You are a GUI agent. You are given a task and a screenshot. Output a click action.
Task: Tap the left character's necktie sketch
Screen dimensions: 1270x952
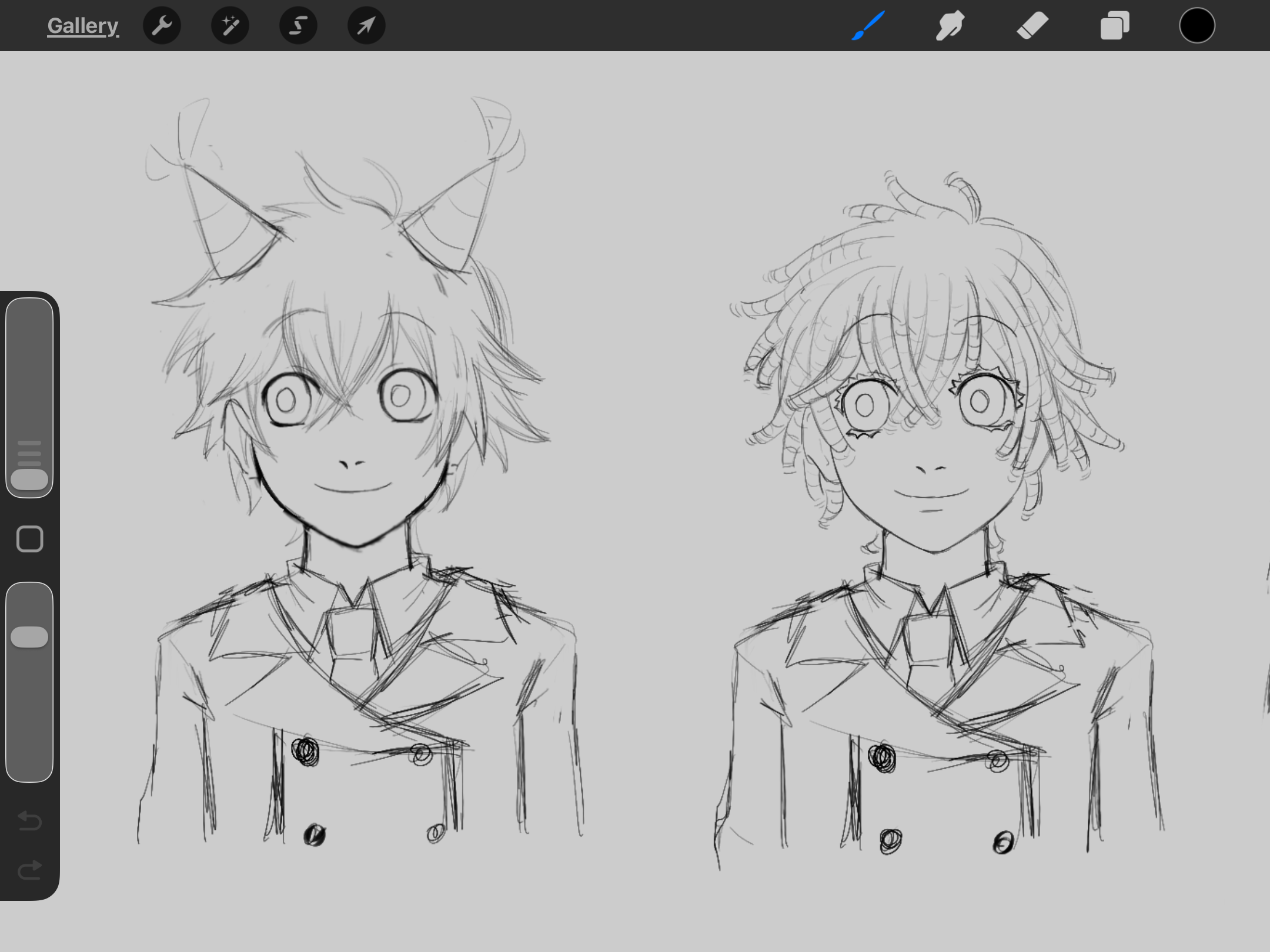(x=351, y=635)
